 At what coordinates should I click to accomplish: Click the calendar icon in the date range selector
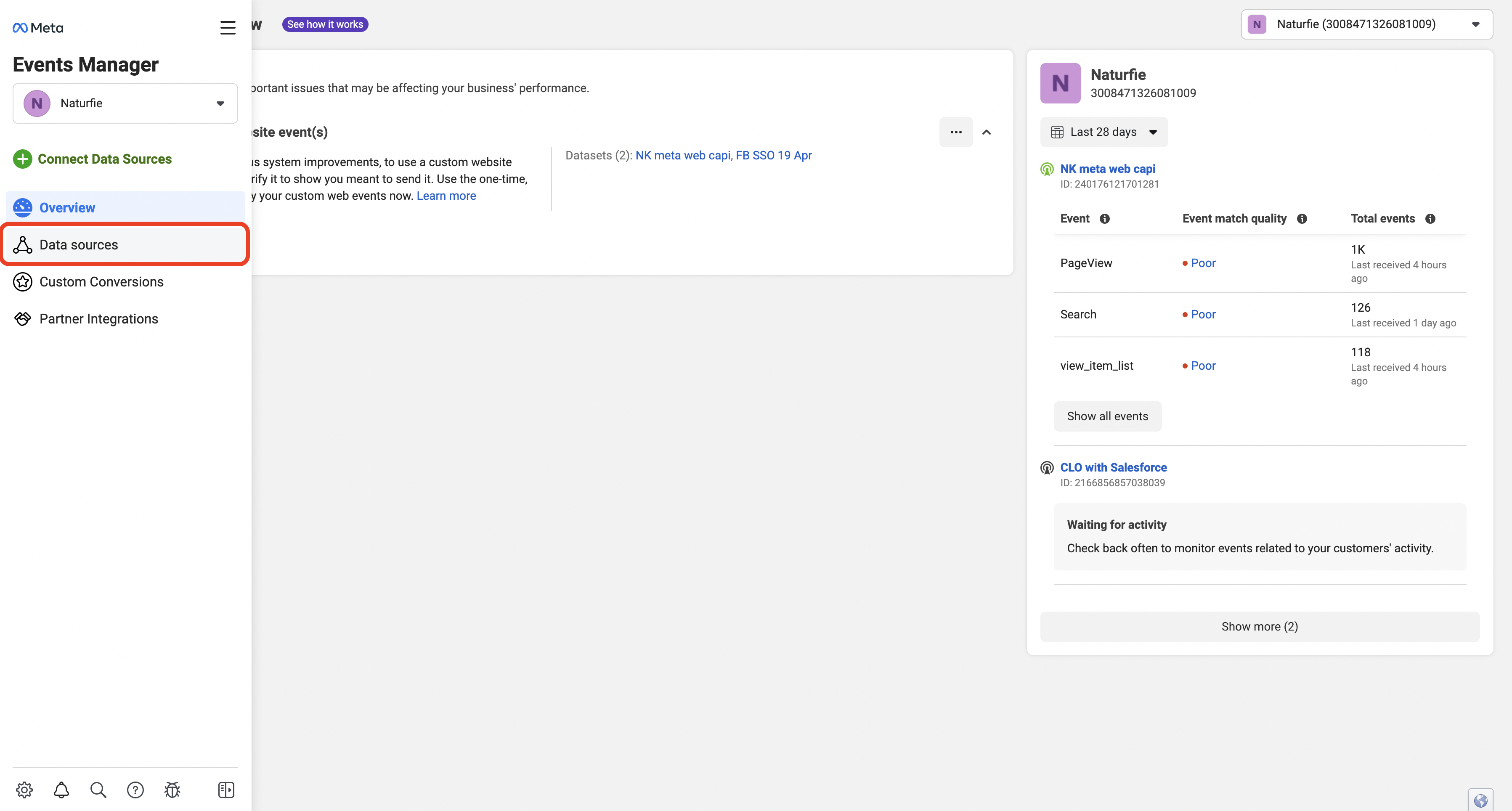tap(1057, 132)
